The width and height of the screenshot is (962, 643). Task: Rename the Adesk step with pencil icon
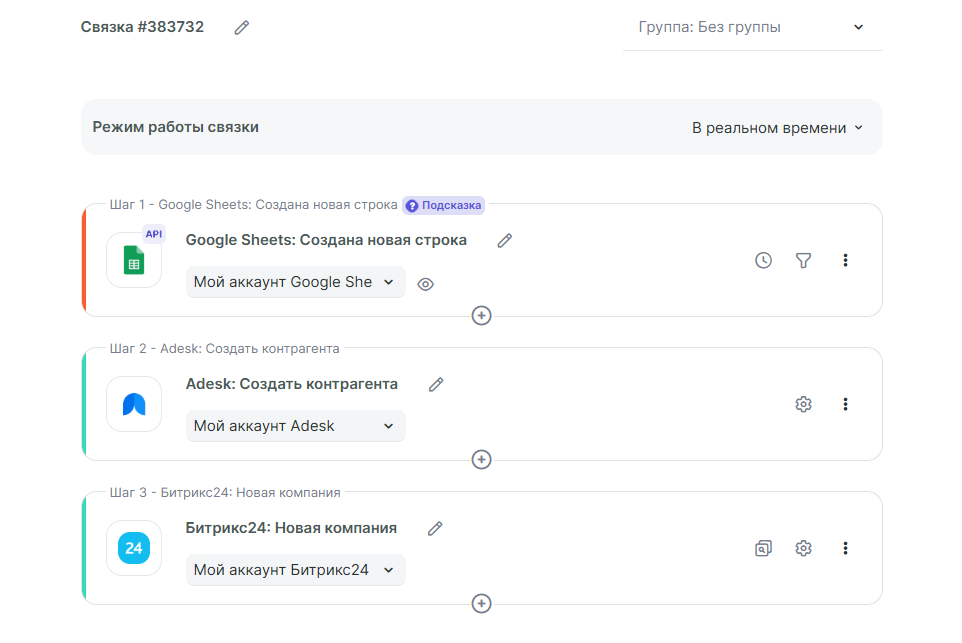click(436, 385)
